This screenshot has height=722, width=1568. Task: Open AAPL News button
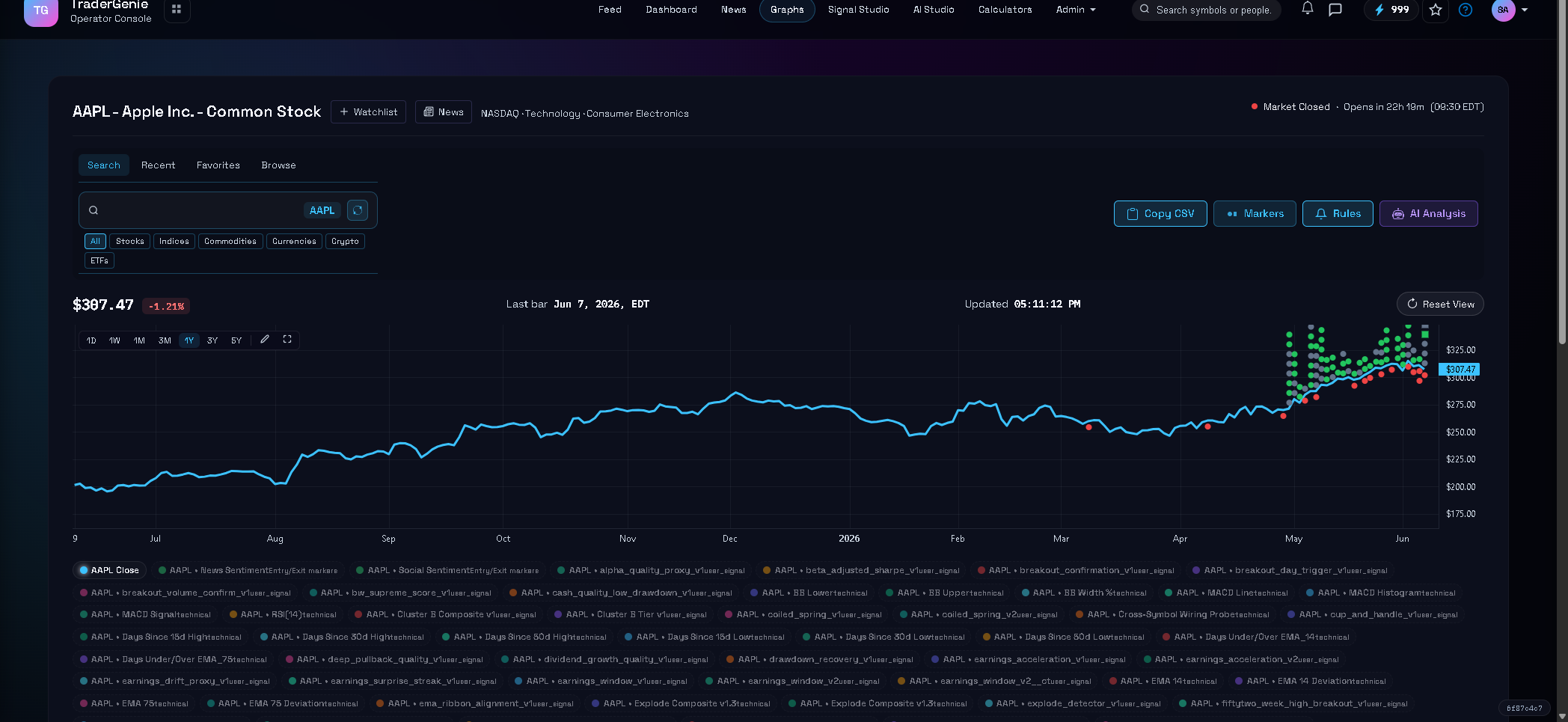pyautogui.click(x=444, y=112)
